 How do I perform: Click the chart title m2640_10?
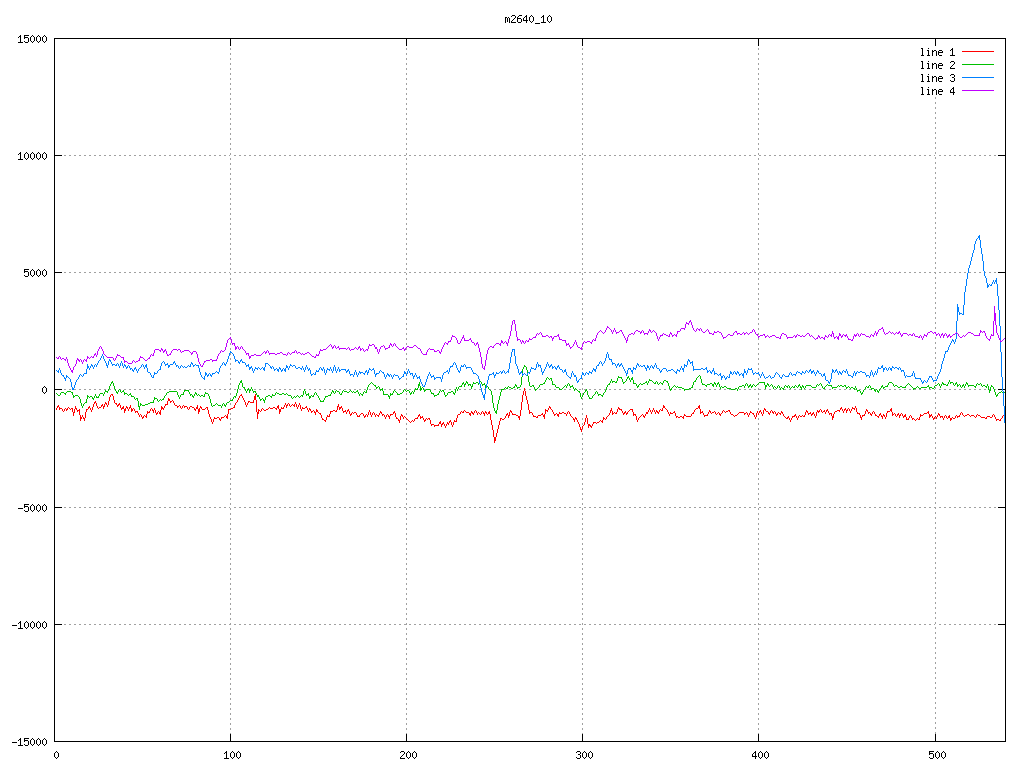point(527,19)
